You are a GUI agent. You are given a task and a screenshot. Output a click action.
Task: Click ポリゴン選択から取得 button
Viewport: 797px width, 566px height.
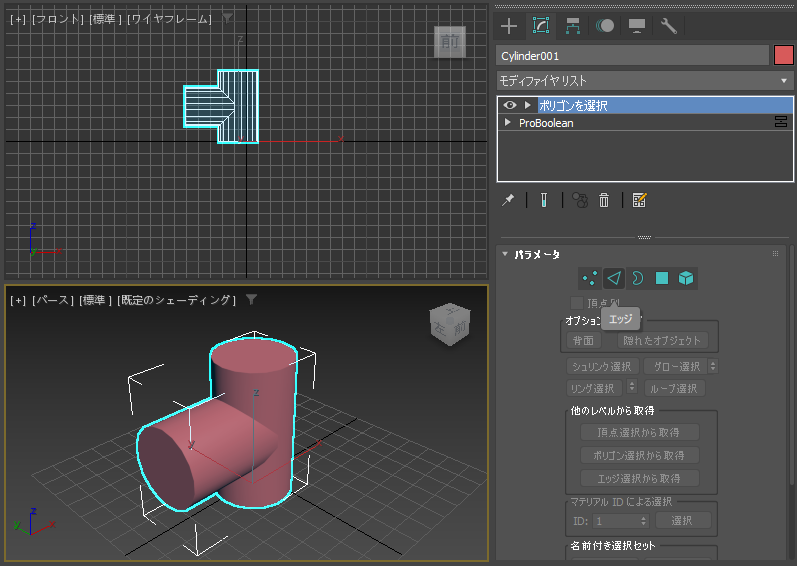(x=639, y=455)
